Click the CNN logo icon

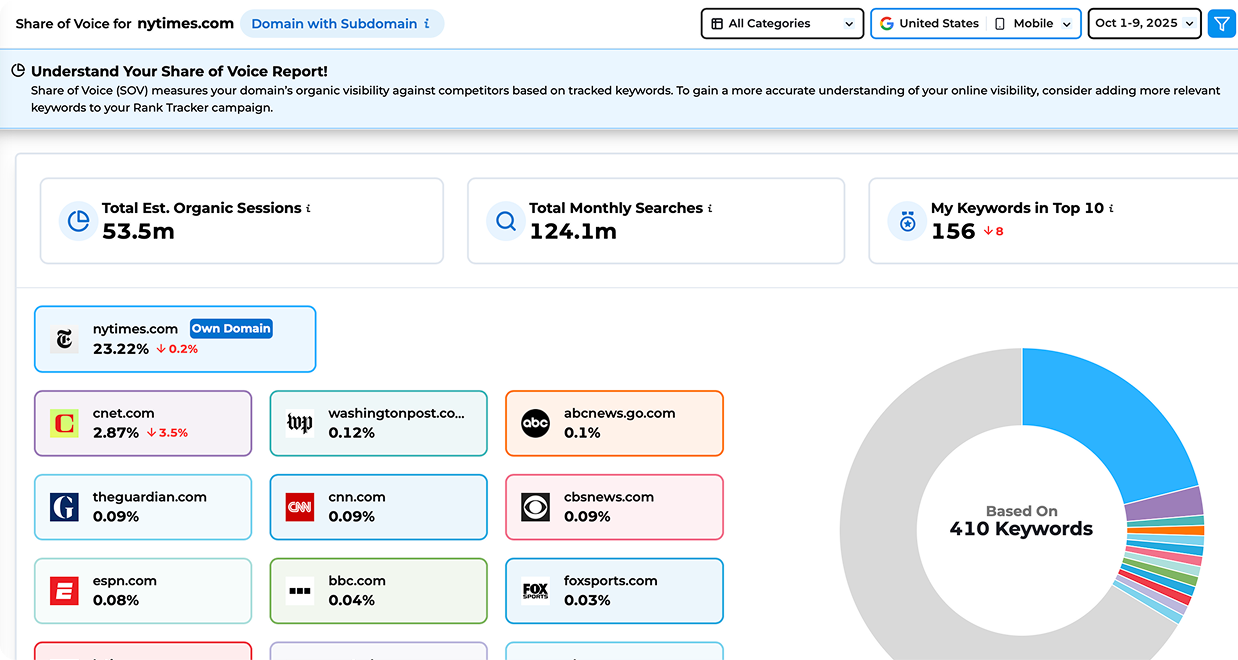pyautogui.click(x=300, y=507)
